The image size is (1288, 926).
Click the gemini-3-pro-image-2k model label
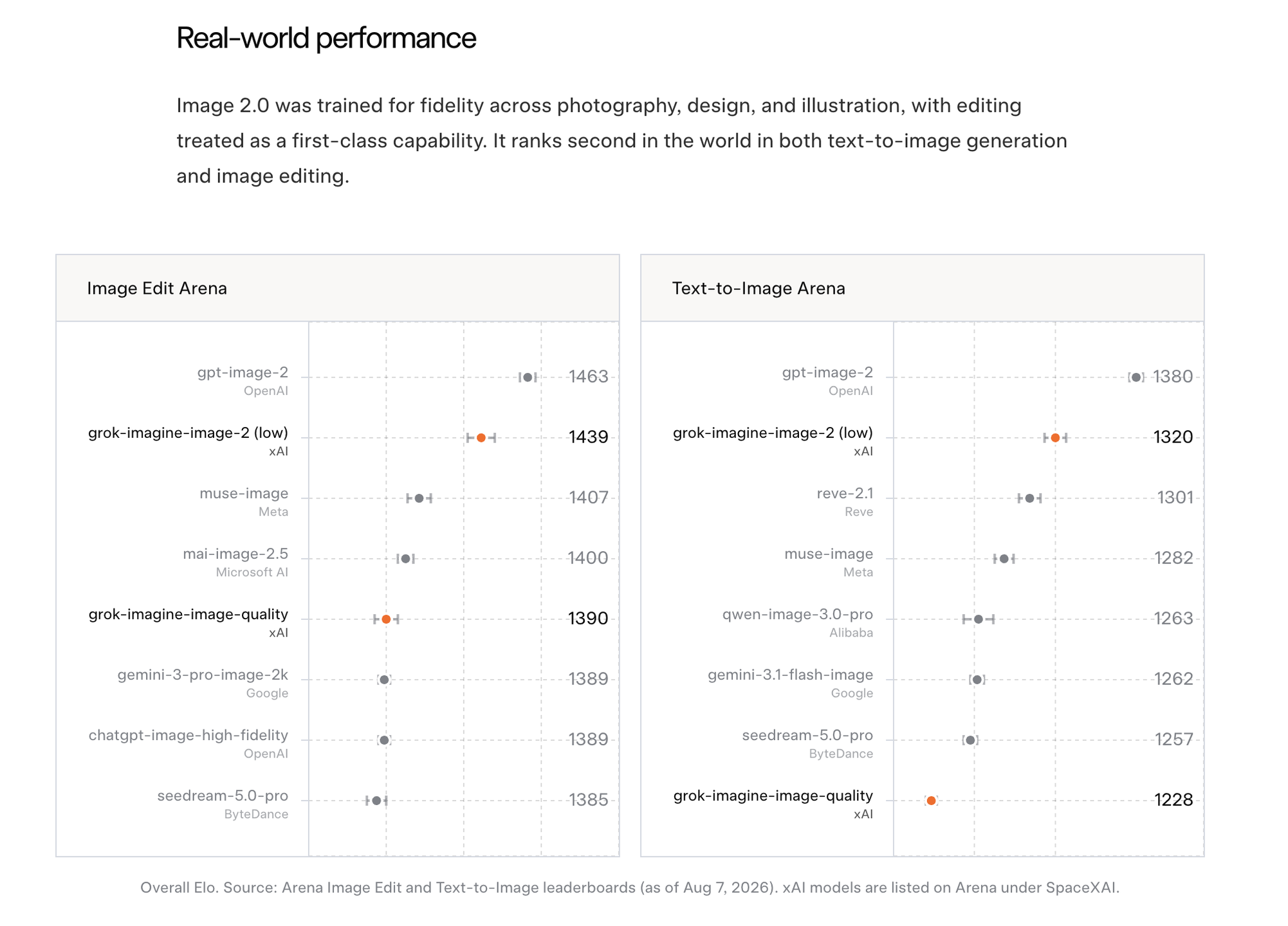point(203,675)
